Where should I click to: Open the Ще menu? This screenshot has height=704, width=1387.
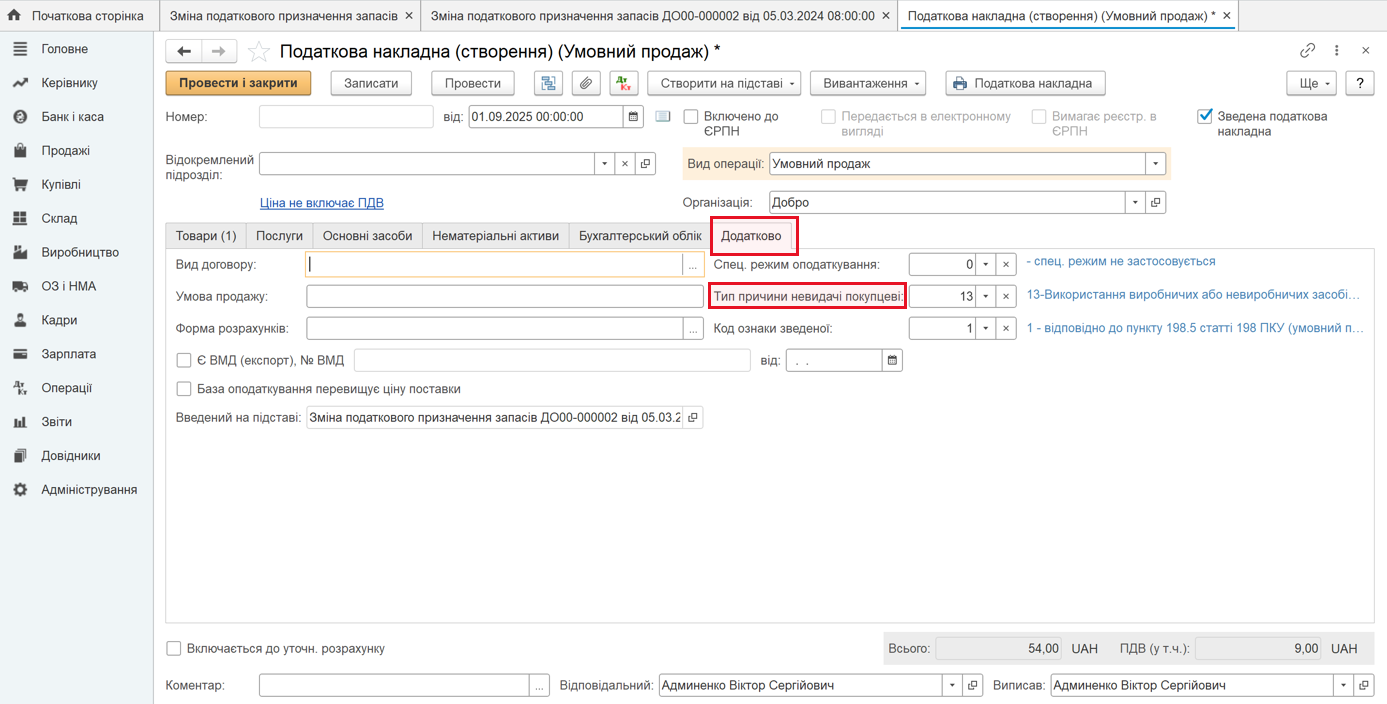point(1312,83)
